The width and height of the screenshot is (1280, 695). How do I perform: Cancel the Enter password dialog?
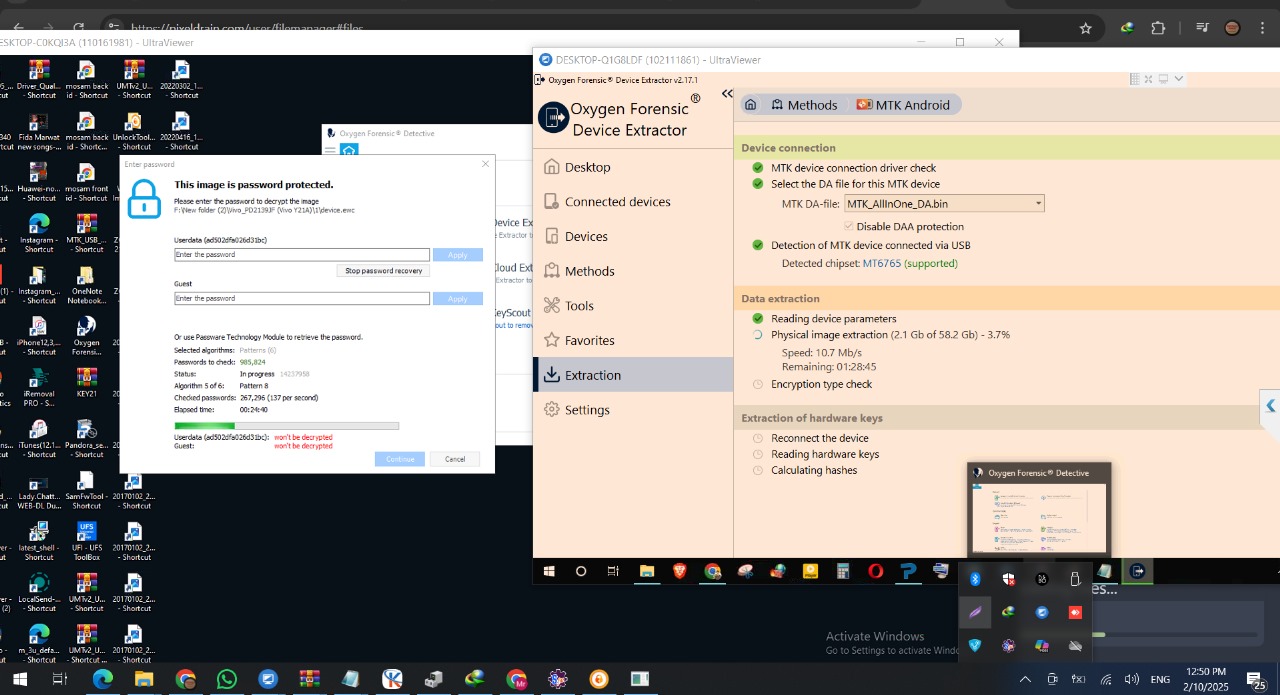(455, 459)
